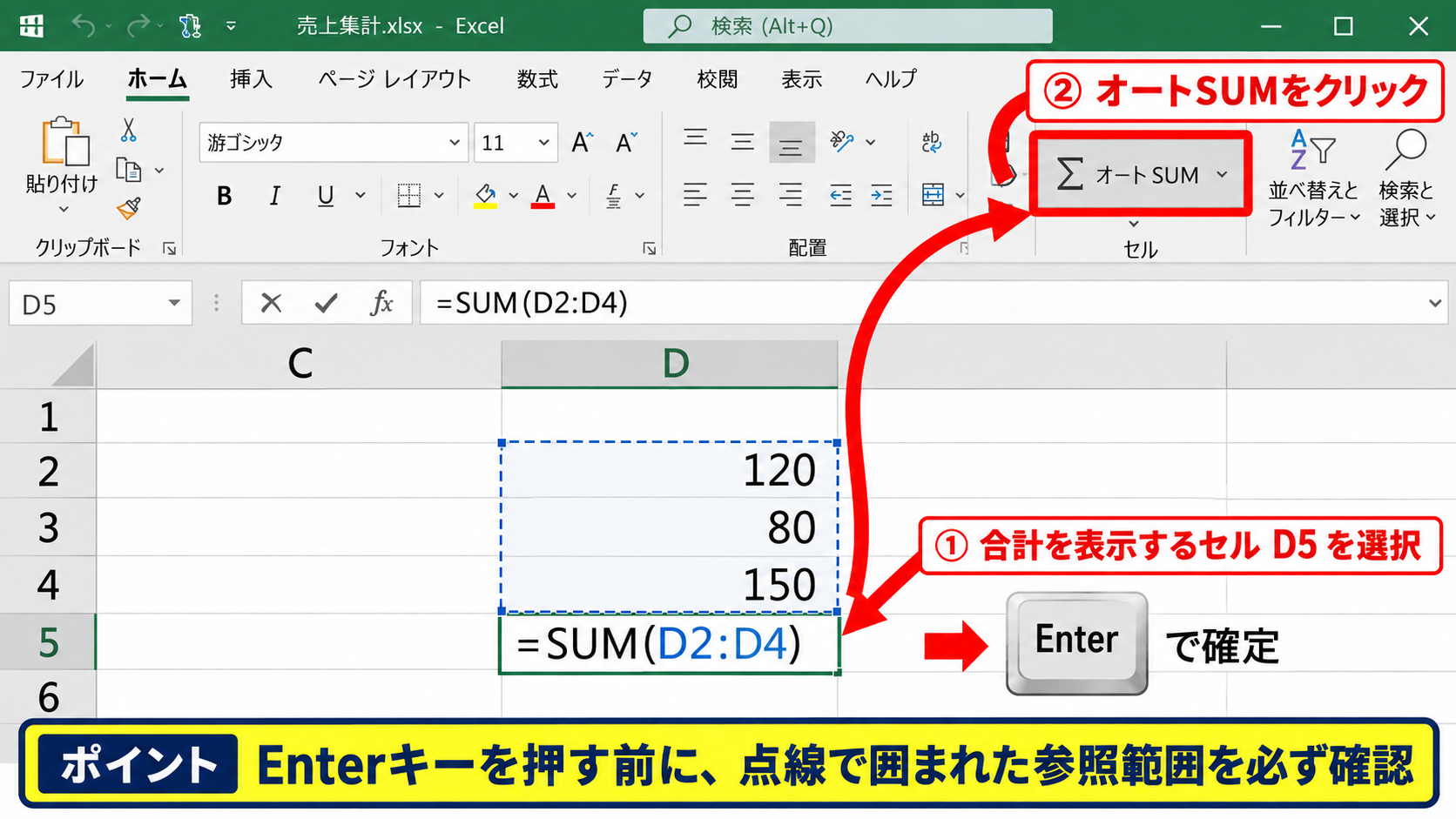Open the Customize Quick Access Toolbar arrow
The width and height of the screenshot is (1456, 819).
(x=231, y=26)
